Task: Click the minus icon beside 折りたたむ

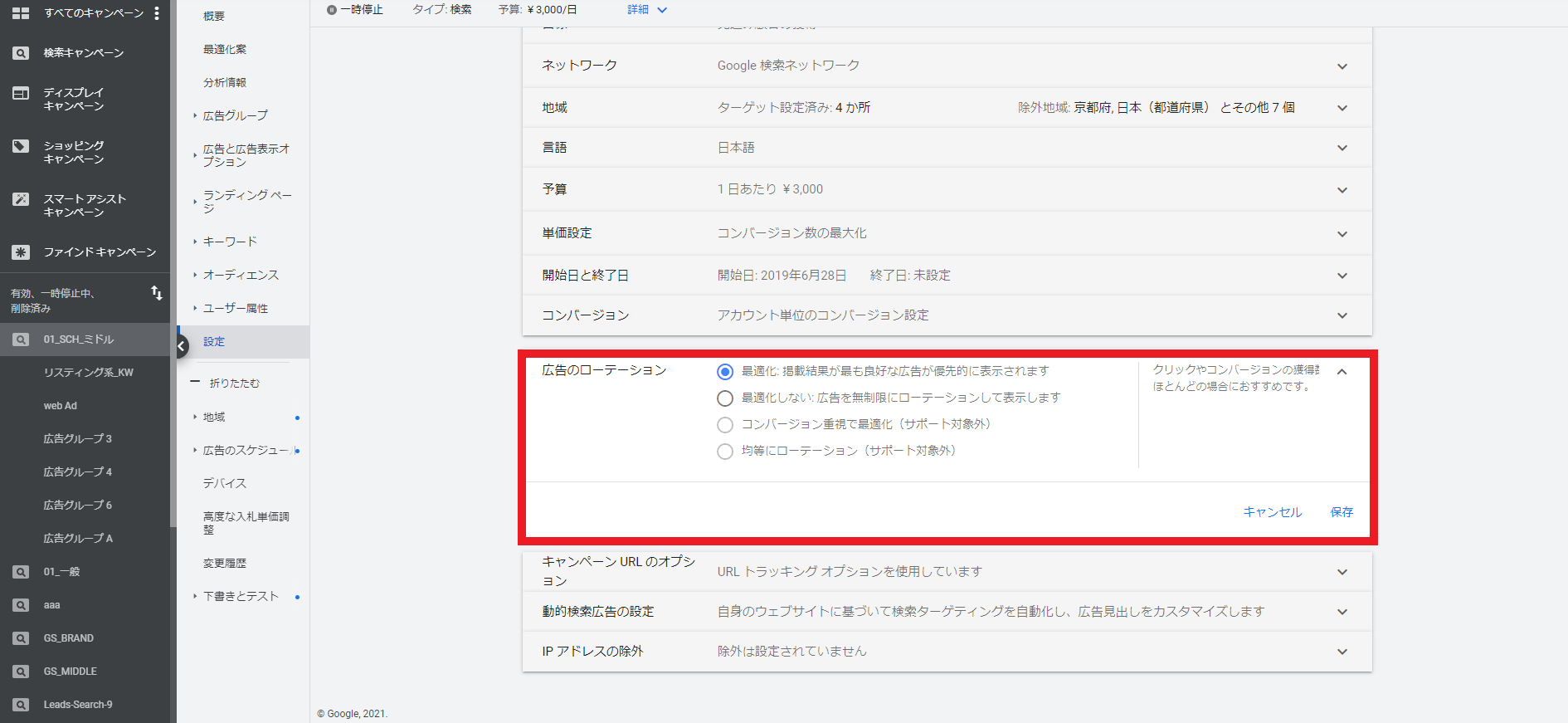Action: click(x=196, y=382)
